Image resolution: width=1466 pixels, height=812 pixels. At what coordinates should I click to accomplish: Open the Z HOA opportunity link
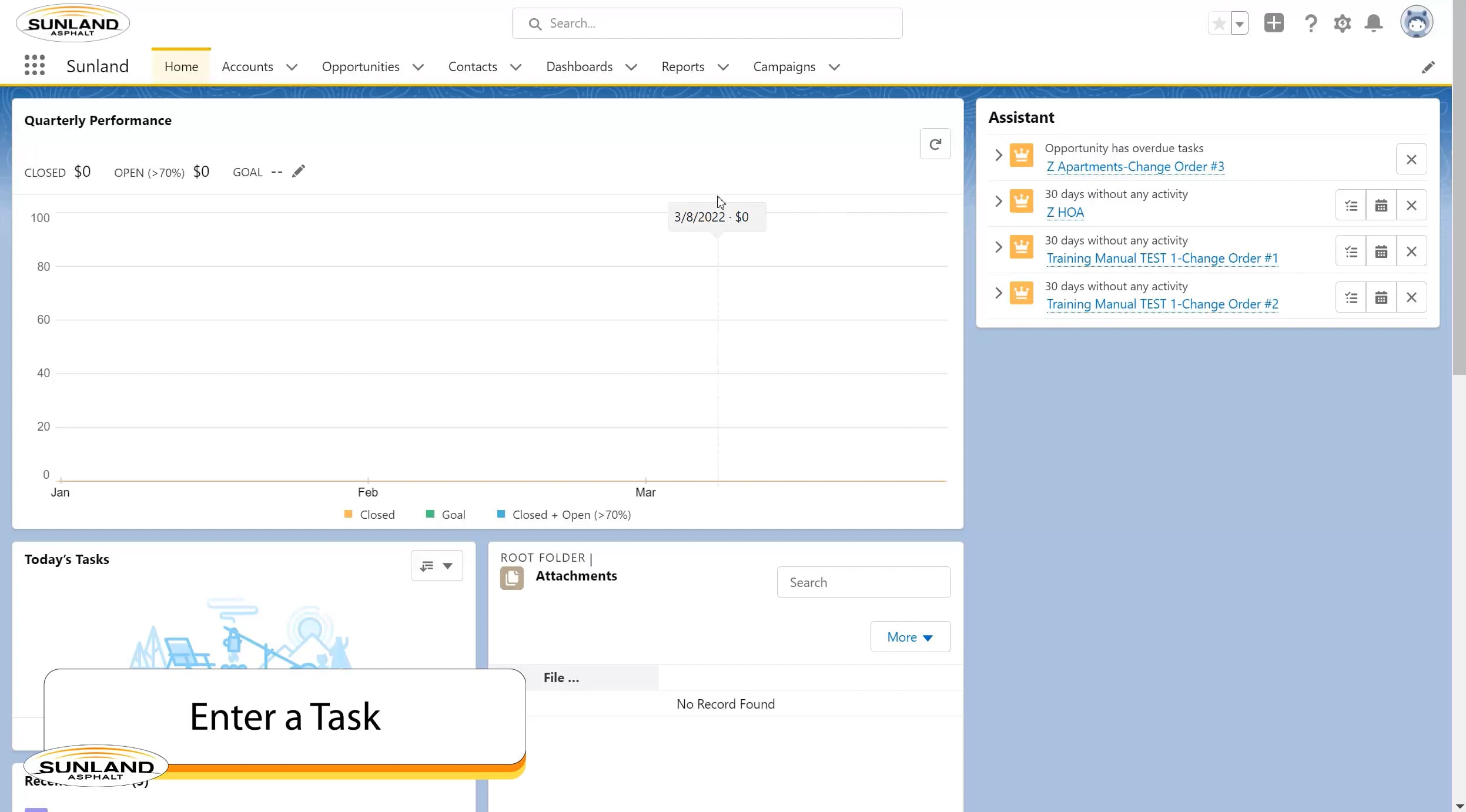click(x=1065, y=213)
